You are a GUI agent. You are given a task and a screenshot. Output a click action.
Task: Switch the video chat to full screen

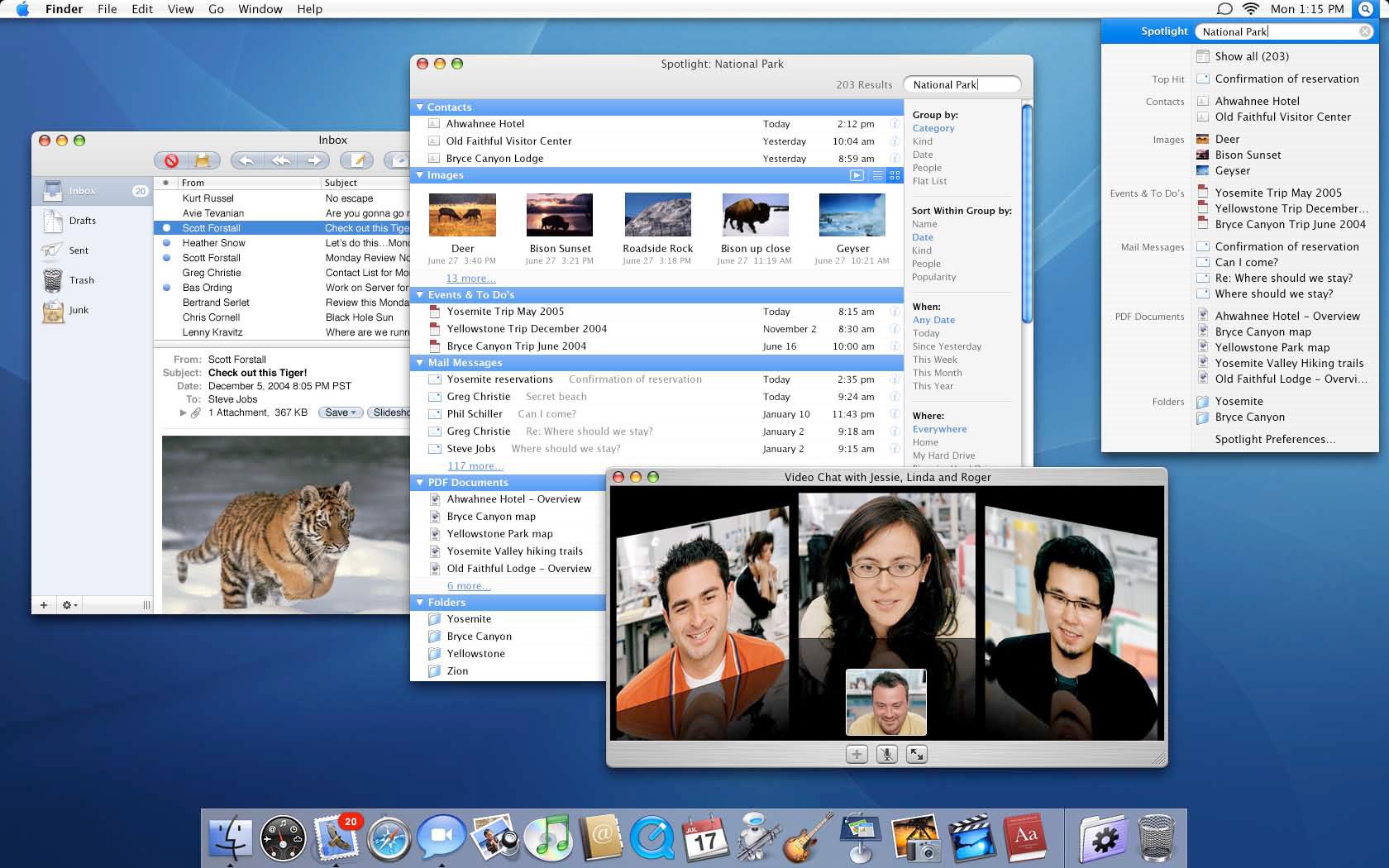[x=917, y=754]
